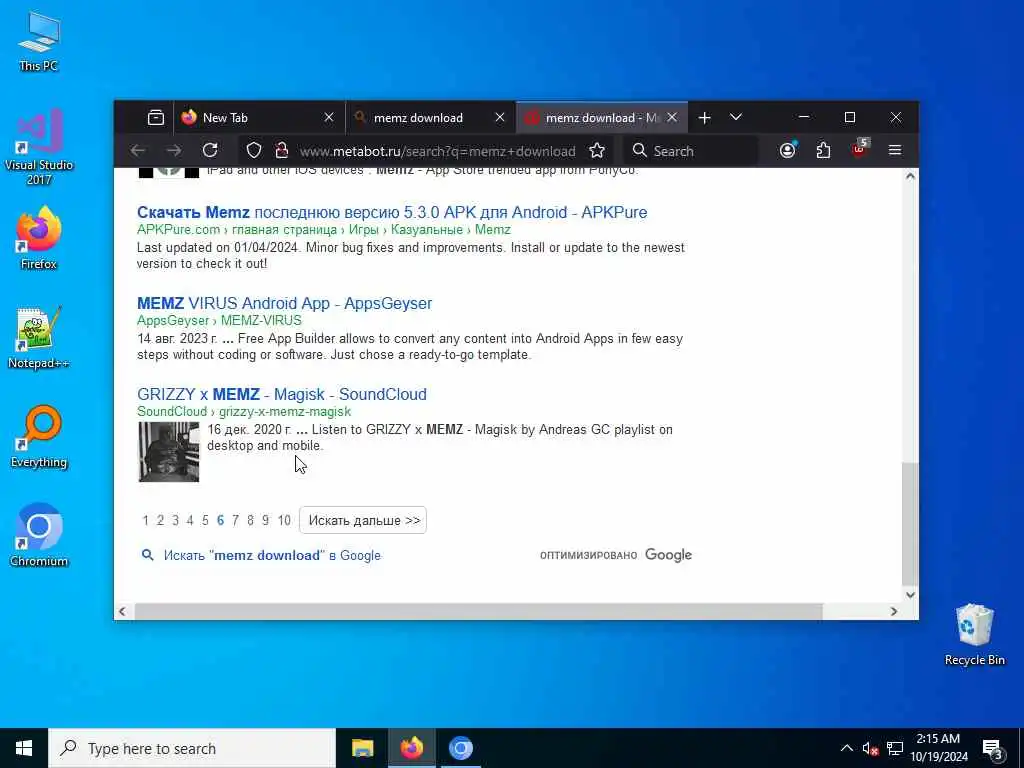
Task: Click the muted volume tray icon
Action: pyautogui.click(x=870, y=748)
